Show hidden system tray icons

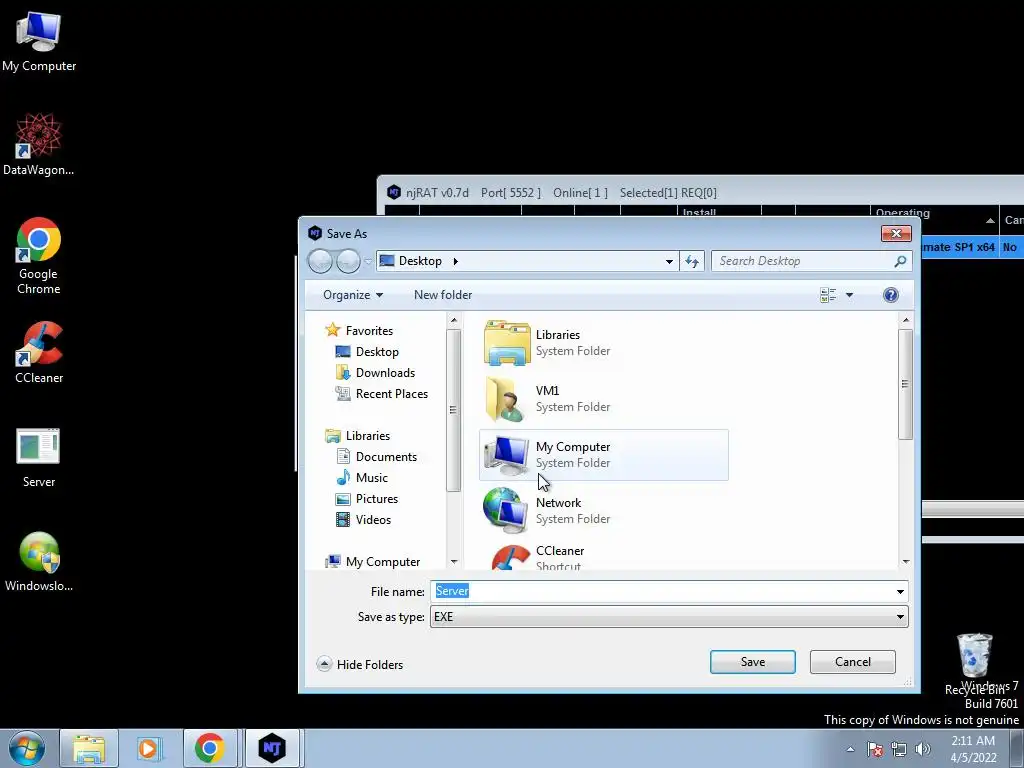pos(850,749)
